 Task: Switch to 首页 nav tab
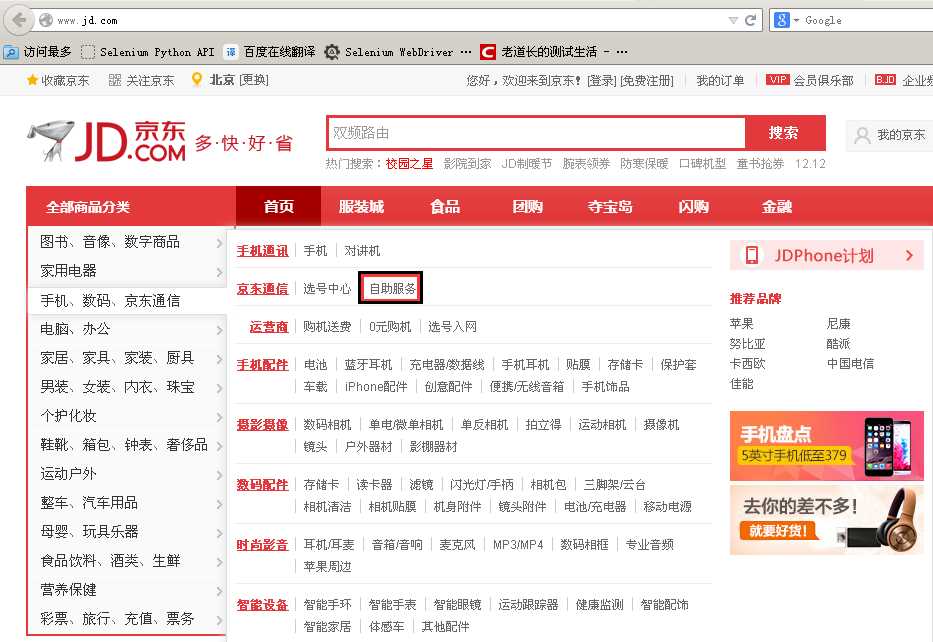tap(278, 206)
